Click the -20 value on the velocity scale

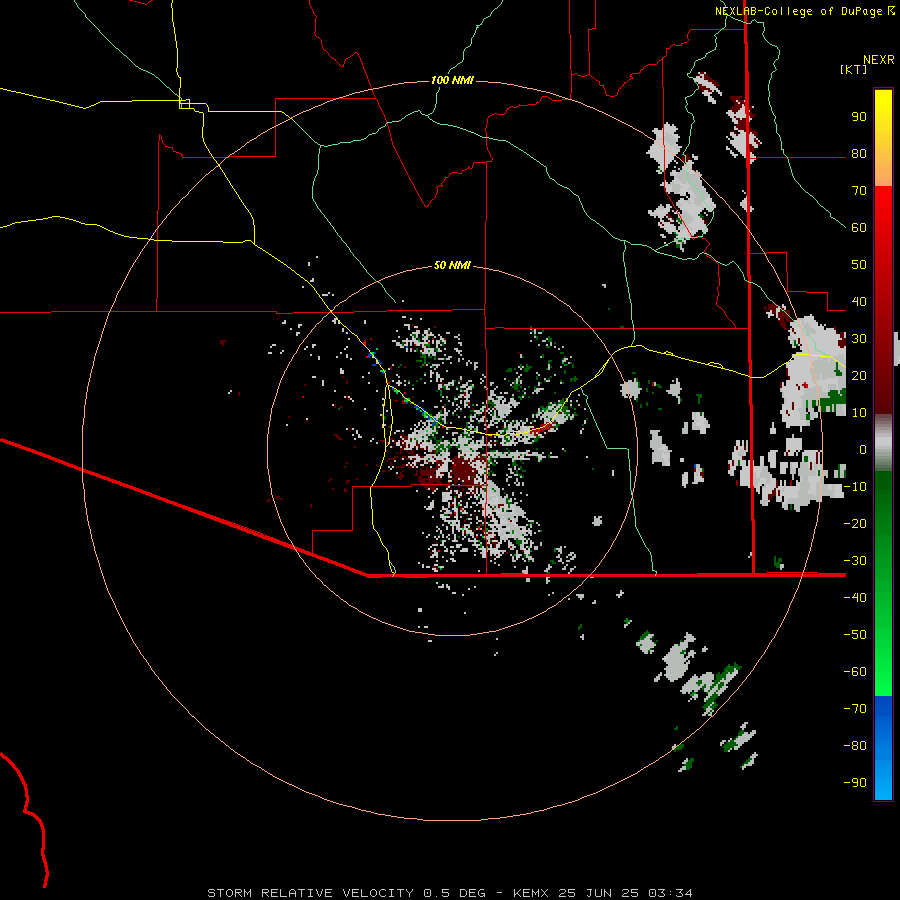point(855,523)
